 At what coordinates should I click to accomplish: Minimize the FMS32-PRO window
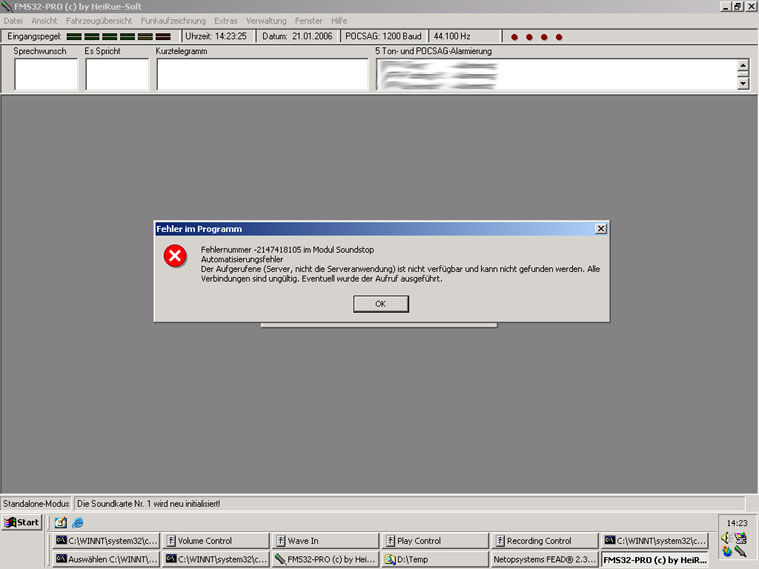pyautogui.click(x=726, y=6)
